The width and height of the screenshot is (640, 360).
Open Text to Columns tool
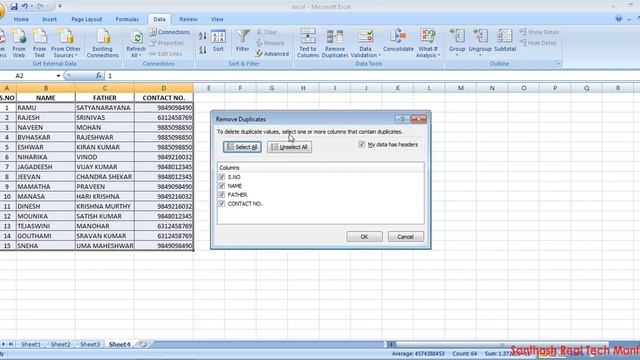point(308,43)
